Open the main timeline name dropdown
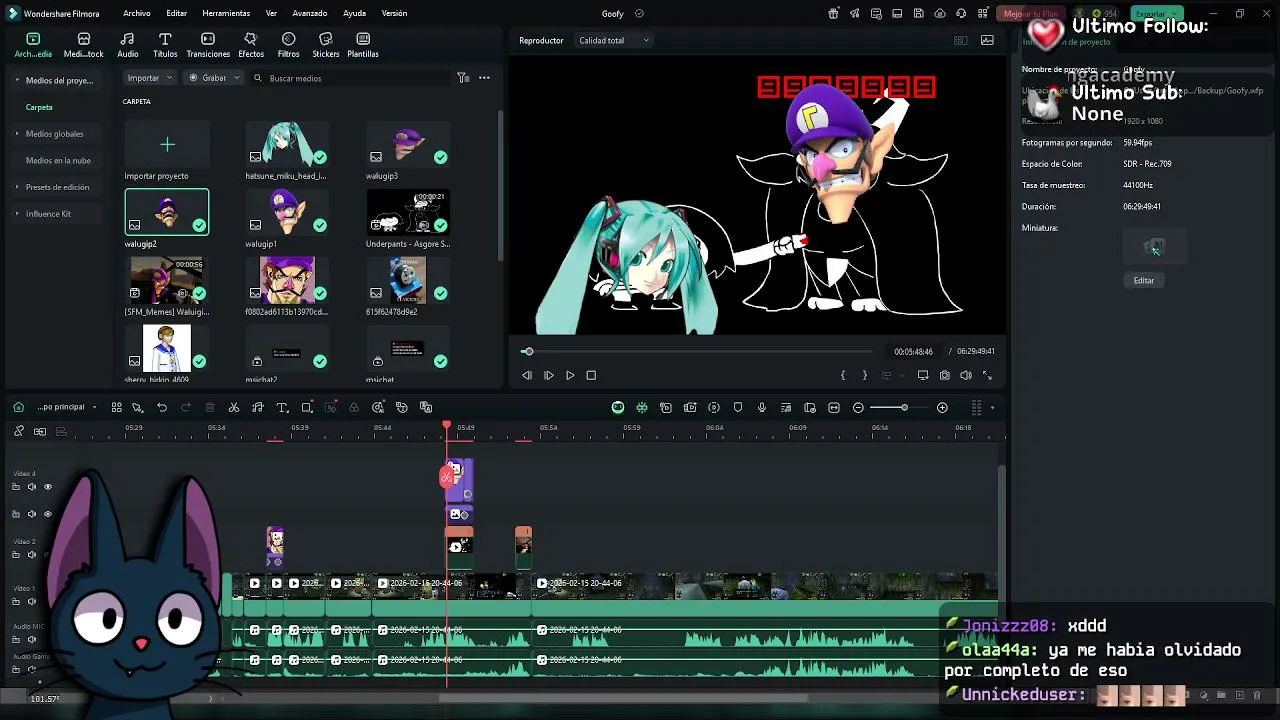 tap(66, 407)
